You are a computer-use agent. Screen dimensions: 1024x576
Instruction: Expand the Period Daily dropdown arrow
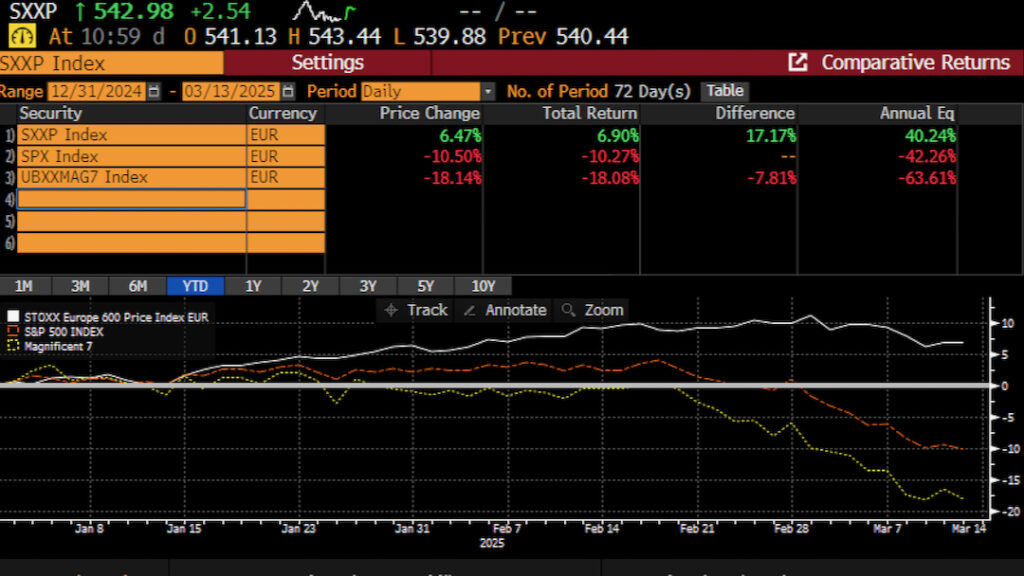(488, 91)
